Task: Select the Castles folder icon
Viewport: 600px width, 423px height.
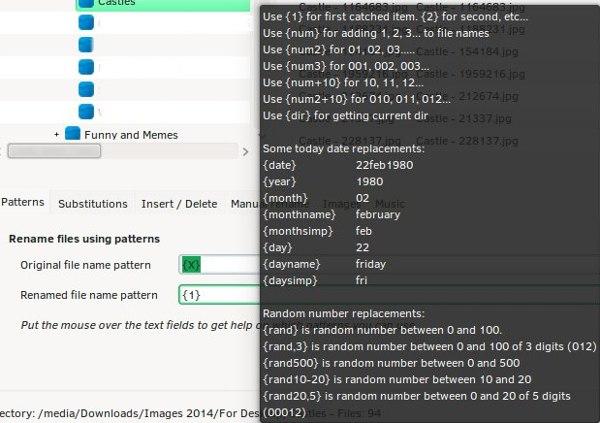Action: click(87, 4)
